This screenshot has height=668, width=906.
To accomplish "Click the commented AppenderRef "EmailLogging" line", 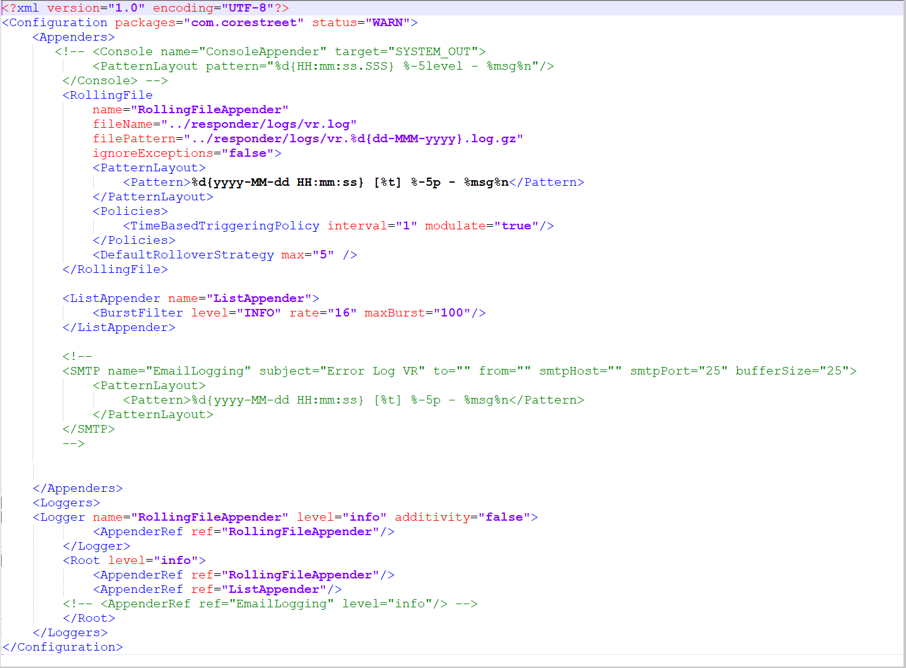I will click(270, 603).
